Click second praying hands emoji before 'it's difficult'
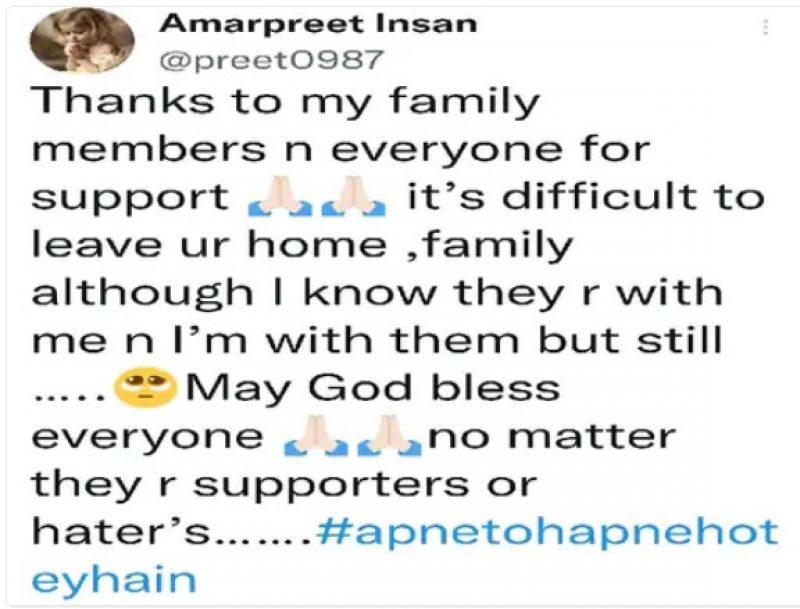Viewport: 800px width, 609px height. coord(352,196)
